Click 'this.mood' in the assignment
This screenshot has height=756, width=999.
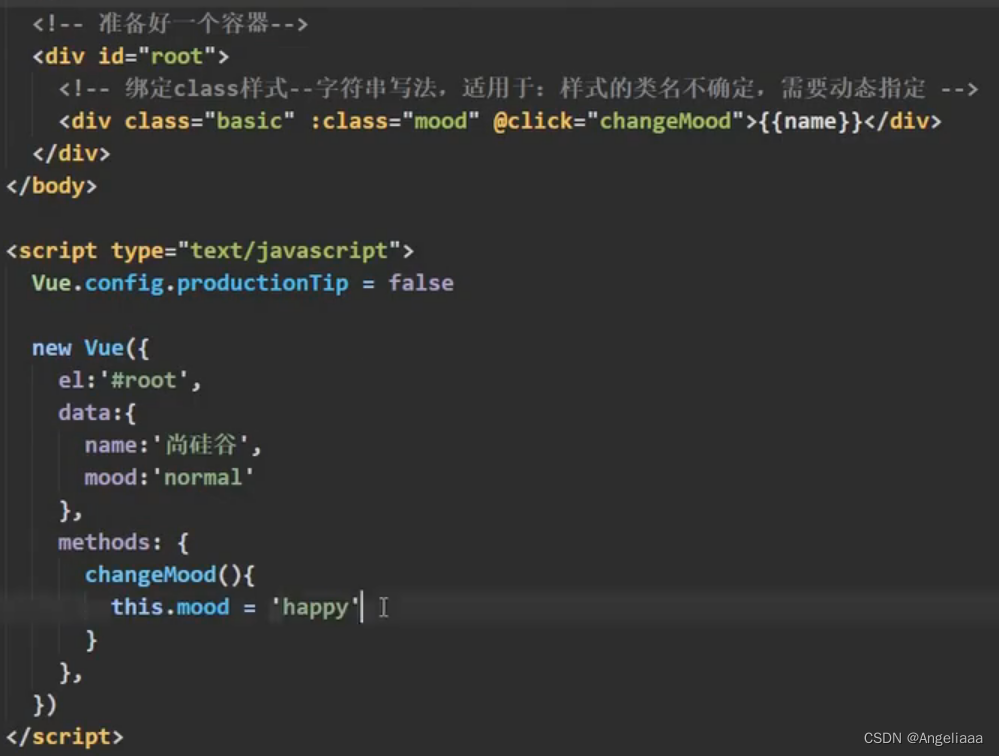(x=170, y=607)
